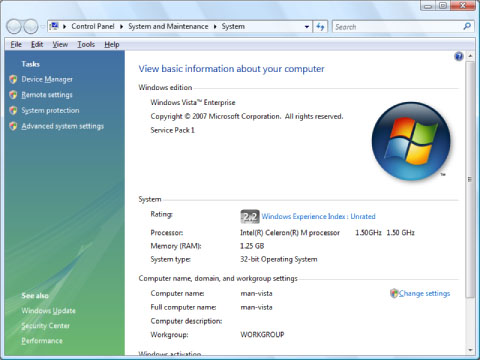Open Device Manager from the Tasks pane
Image resolution: width=480 pixels, height=361 pixels.
pyautogui.click(x=47, y=79)
